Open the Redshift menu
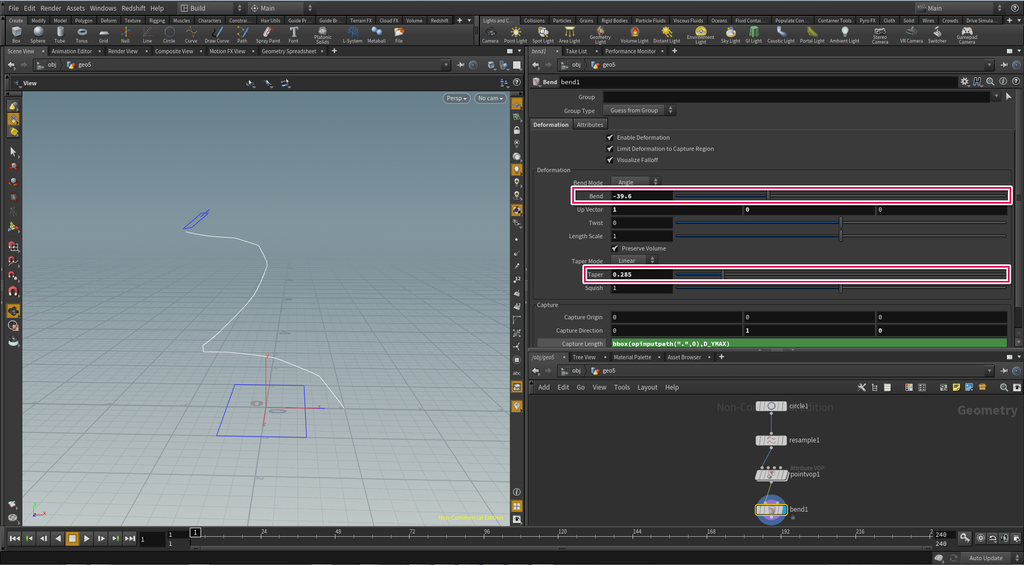 (x=133, y=8)
